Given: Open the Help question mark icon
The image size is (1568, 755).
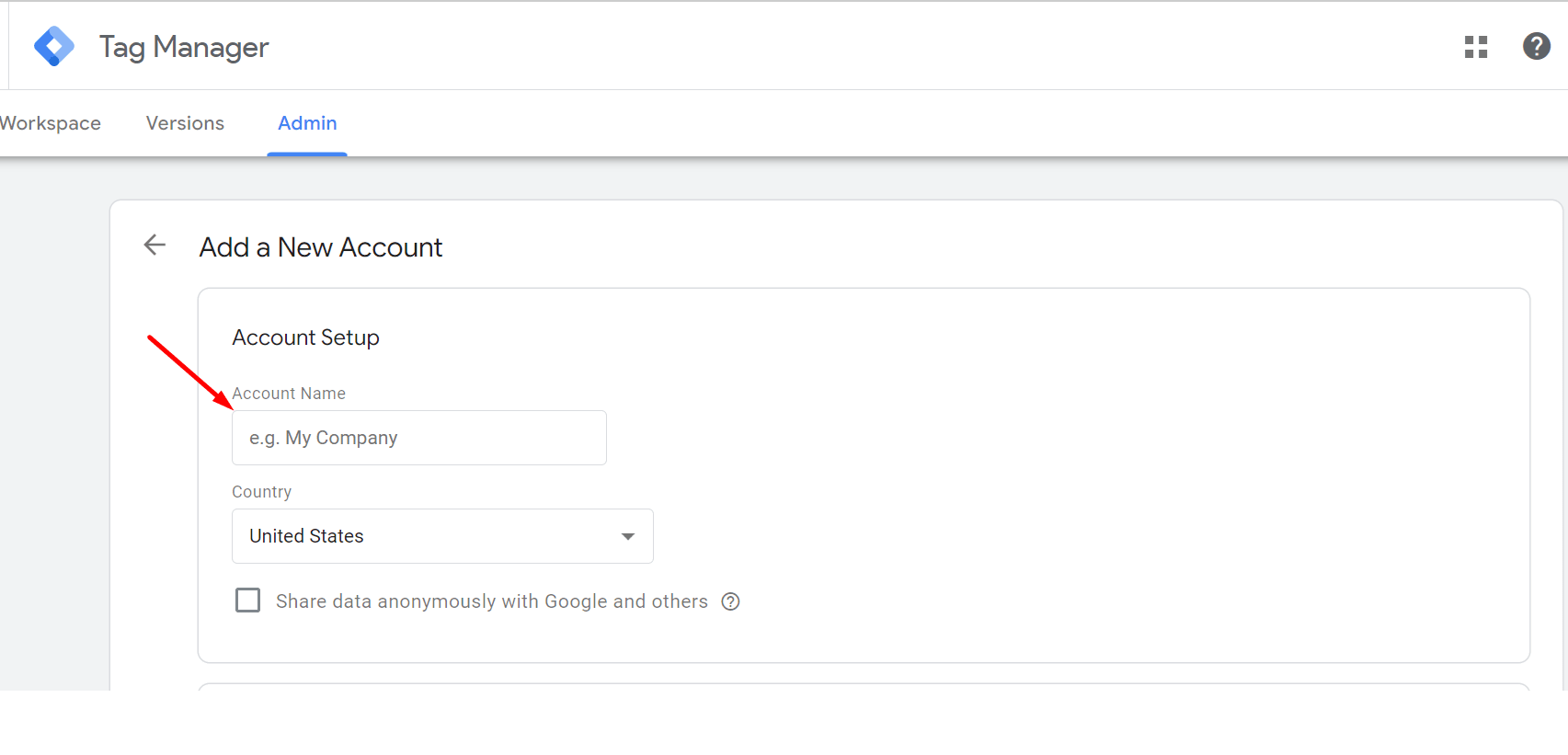Looking at the screenshot, I should pyautogui.click(x=1537, y=46).
